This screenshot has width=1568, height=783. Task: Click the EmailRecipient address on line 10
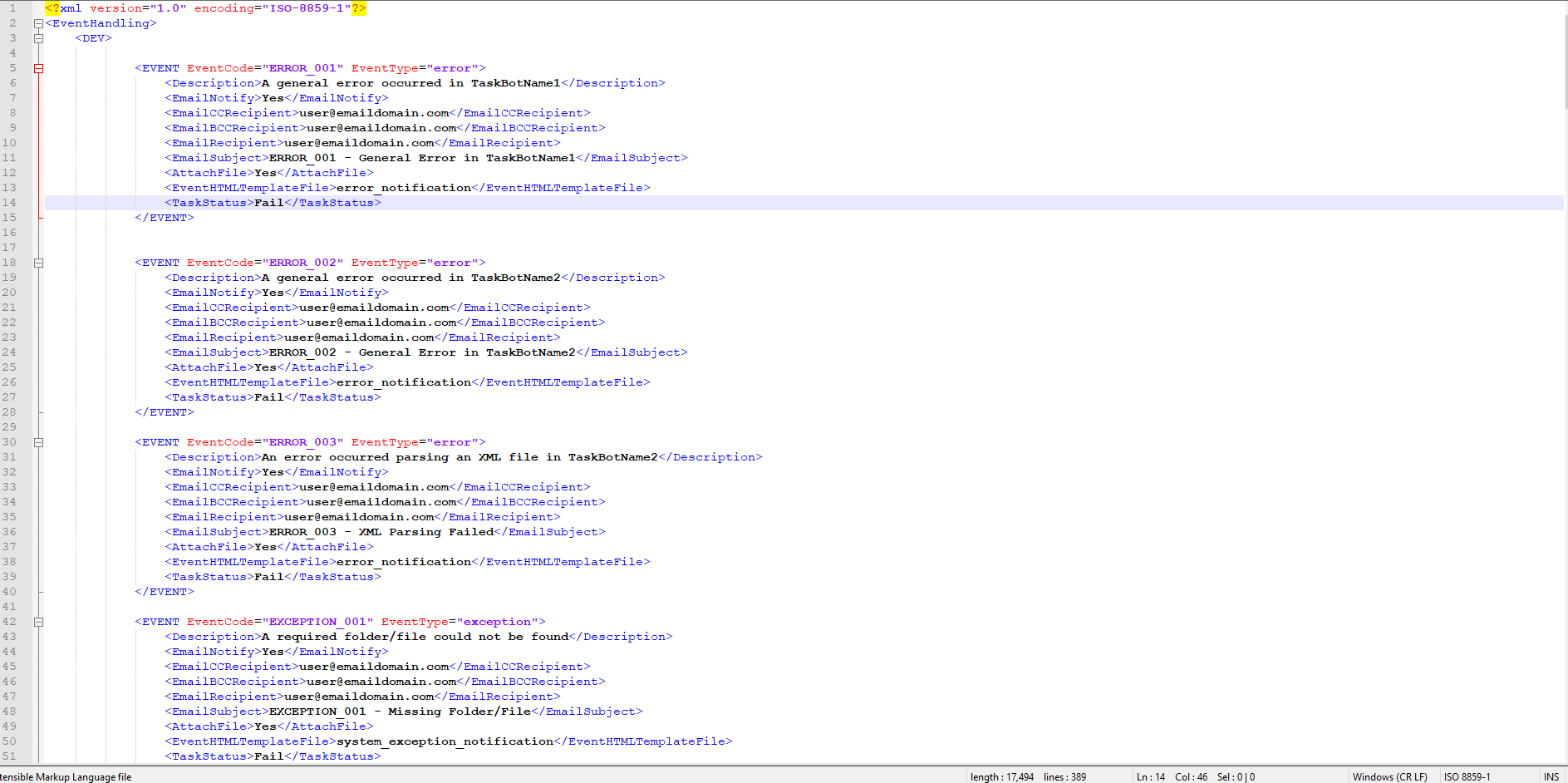[x=359, y=143]
